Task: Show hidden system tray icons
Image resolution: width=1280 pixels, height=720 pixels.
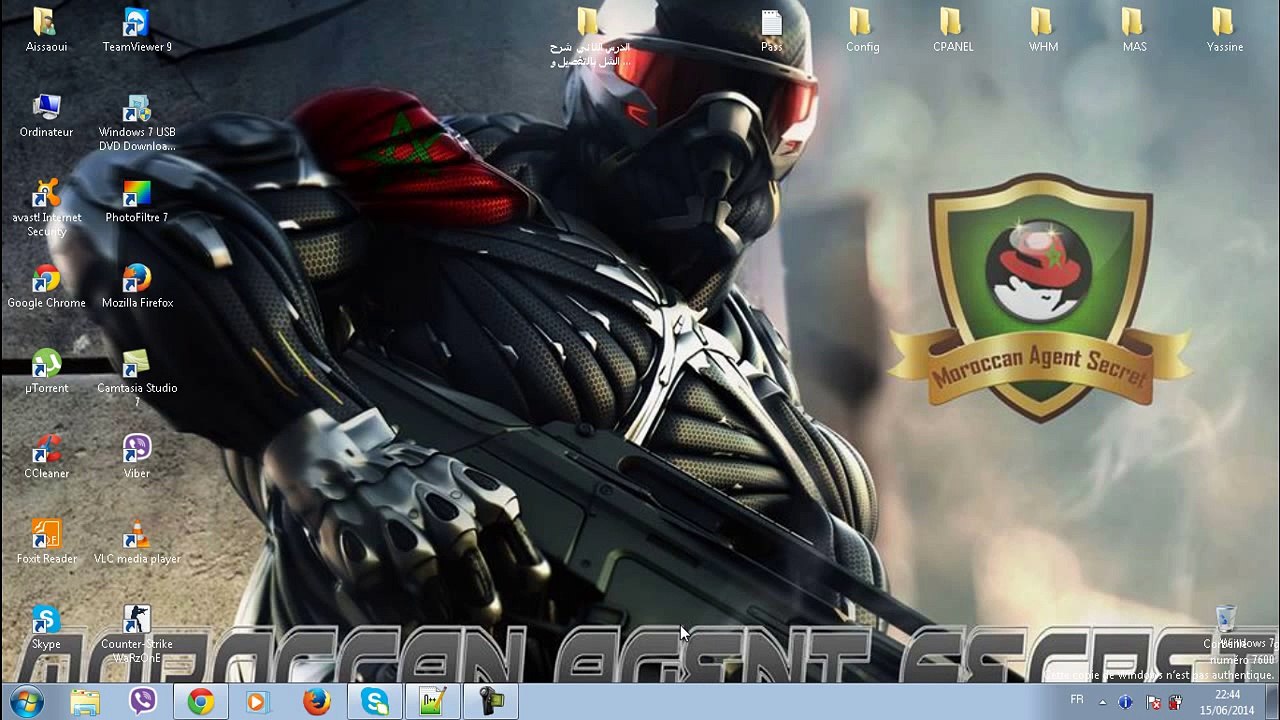Action: tap(1102, 702)
